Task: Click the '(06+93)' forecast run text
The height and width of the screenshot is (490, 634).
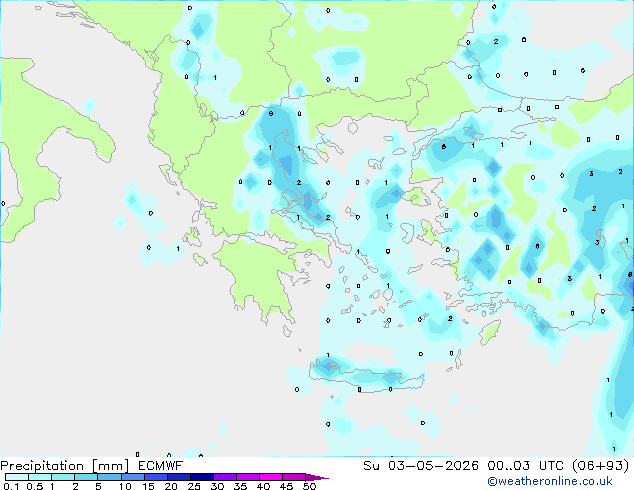Action: [600, 466]
